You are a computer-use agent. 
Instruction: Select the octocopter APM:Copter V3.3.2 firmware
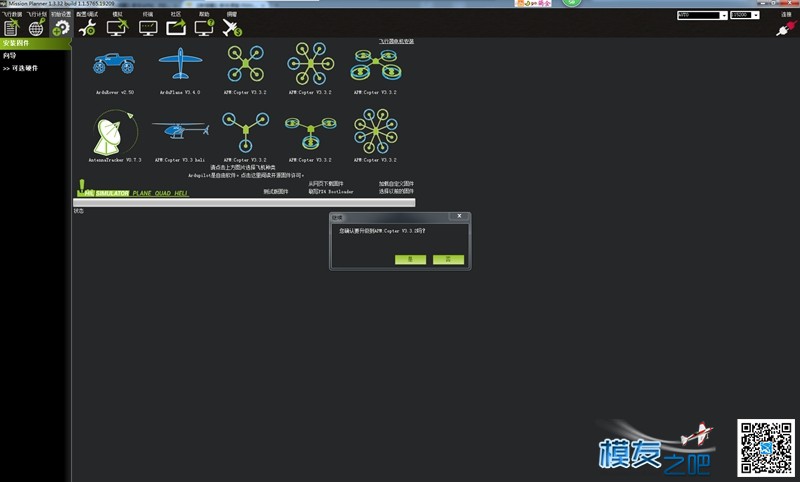click(x=376, y=131)
